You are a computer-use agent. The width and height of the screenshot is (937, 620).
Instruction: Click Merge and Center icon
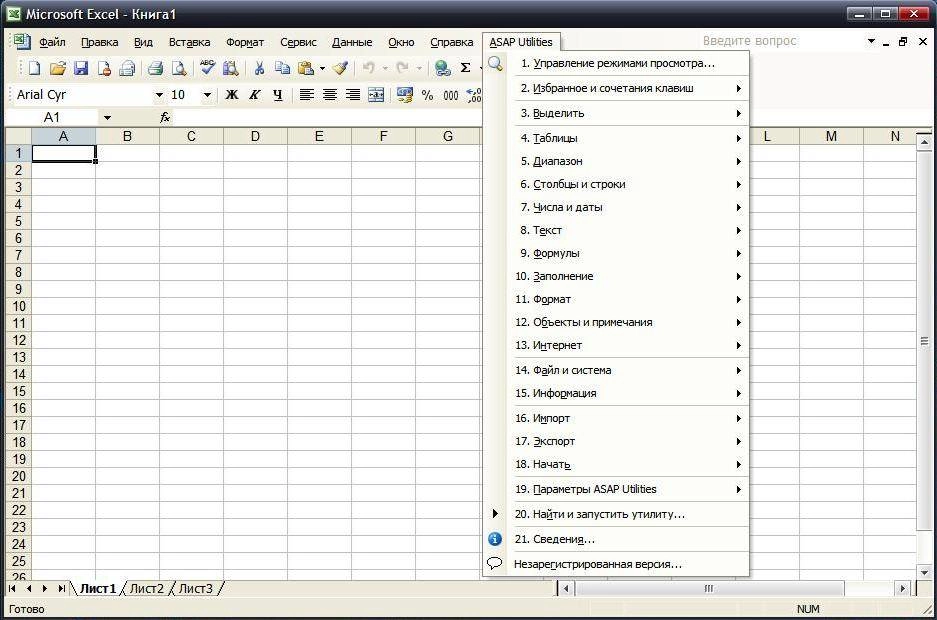point(376,94)
